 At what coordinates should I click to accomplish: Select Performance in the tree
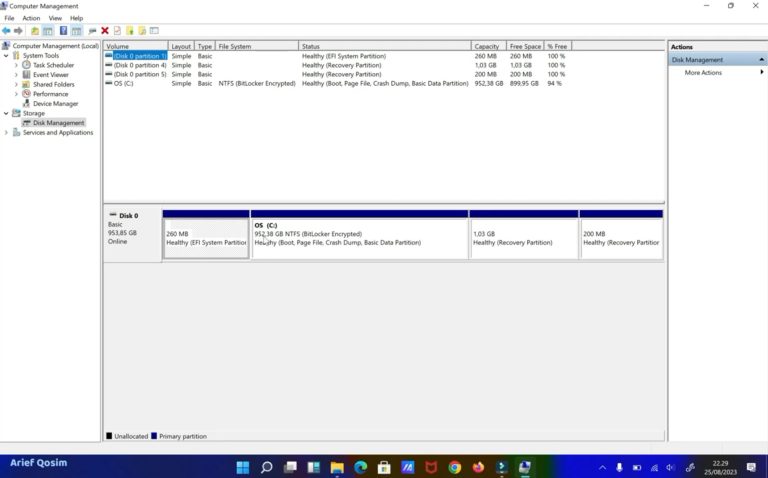(x=50, y=94)
